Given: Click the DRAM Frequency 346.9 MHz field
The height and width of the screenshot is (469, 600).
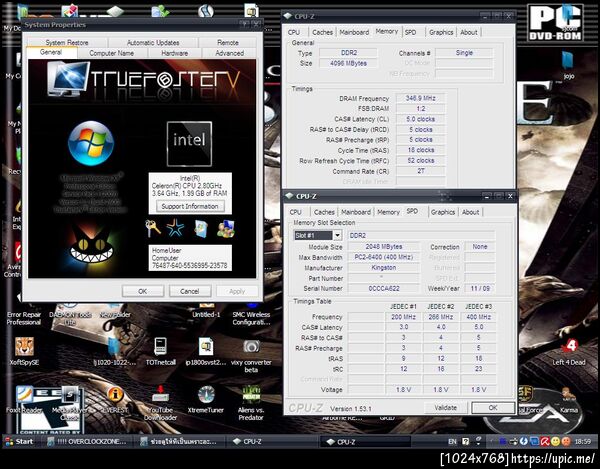Looking at the screenshot, I should click(x=421, y=98).
